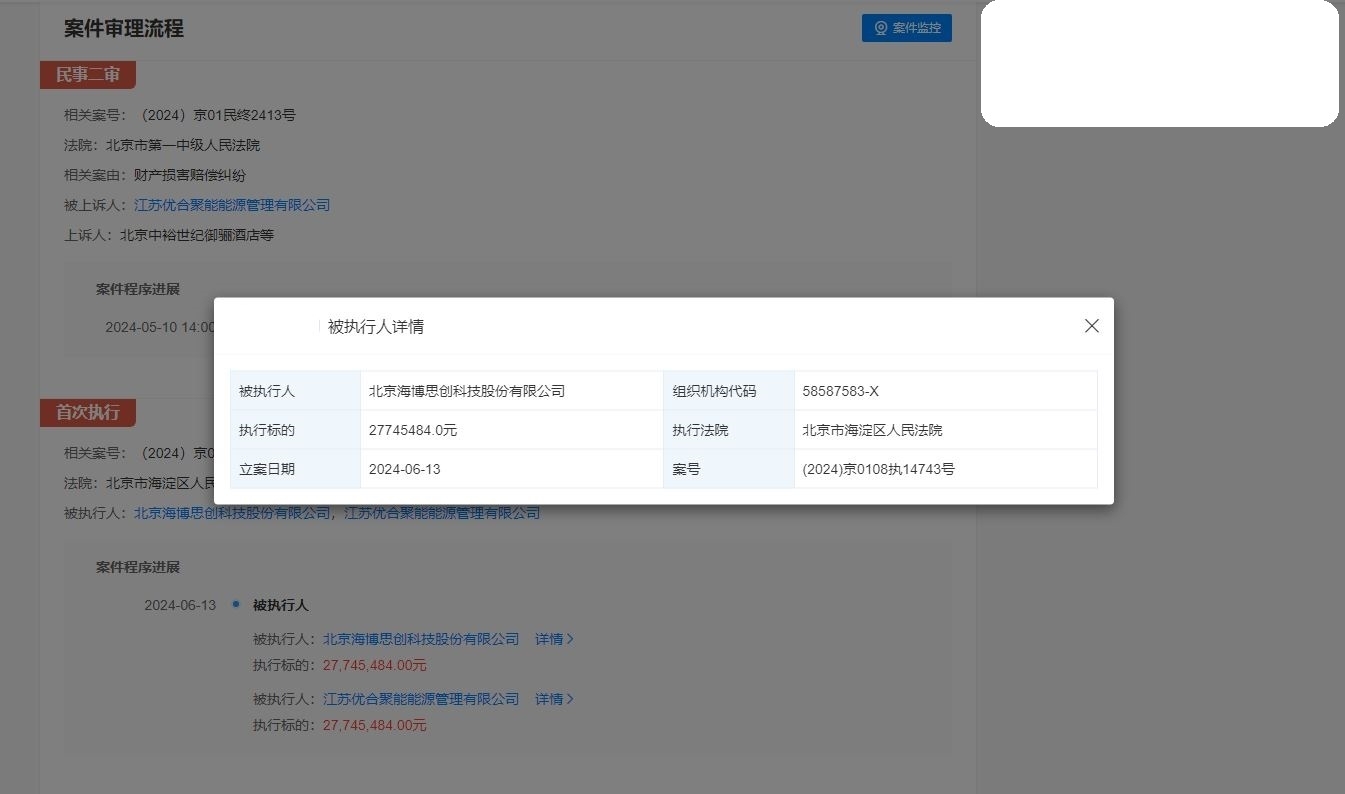Screen dimensions: 1345x794
Task: Click the 执行标的 value 27745484.0元 in dialog
Action: (413, 430)
